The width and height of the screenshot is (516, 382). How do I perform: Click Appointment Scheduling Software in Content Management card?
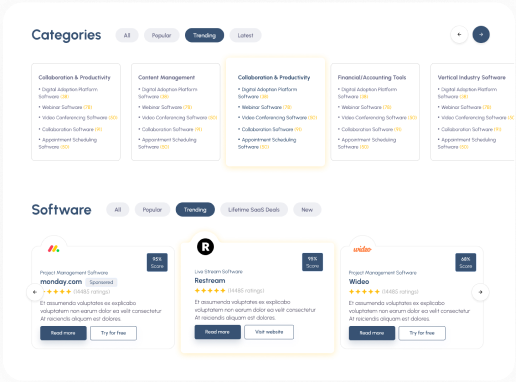[x=167, y=143]
